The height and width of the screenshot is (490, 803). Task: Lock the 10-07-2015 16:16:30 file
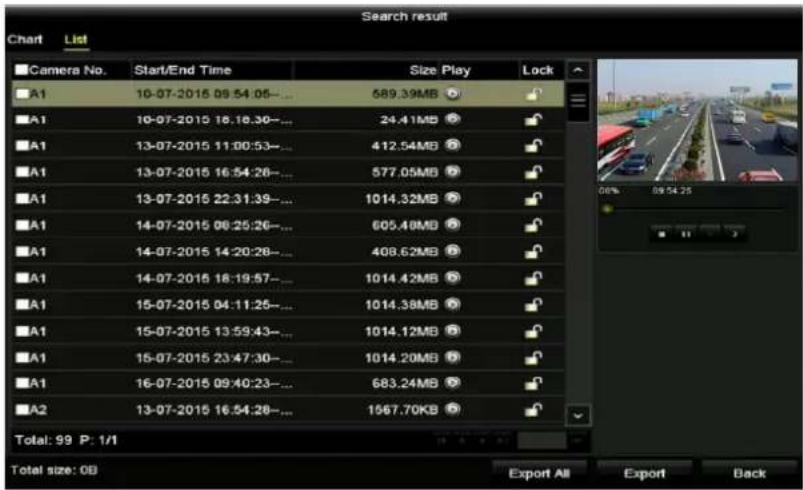(x=533, y=120)
